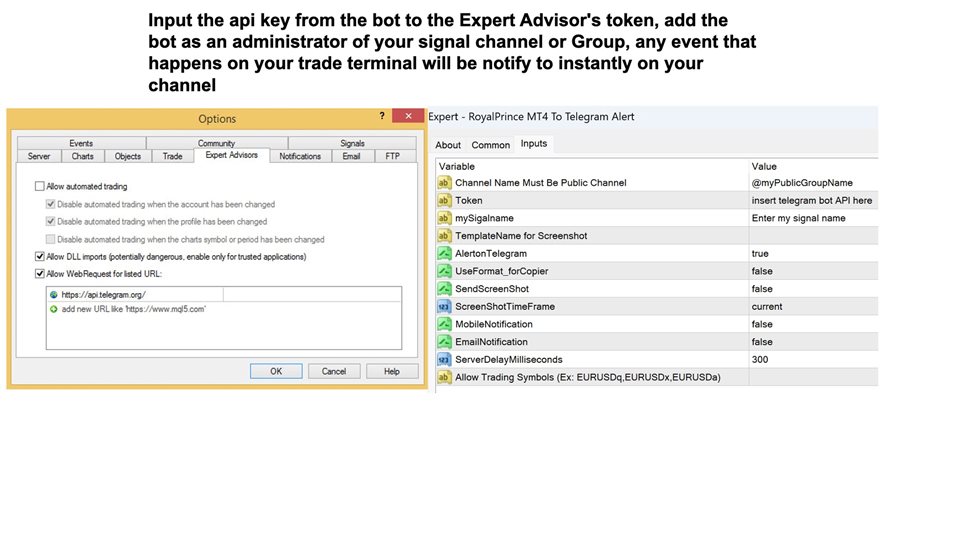The image size is (960, 540).
Task: Toggle disable trading when charts symbol or period changed
Action: click(51, 239)
